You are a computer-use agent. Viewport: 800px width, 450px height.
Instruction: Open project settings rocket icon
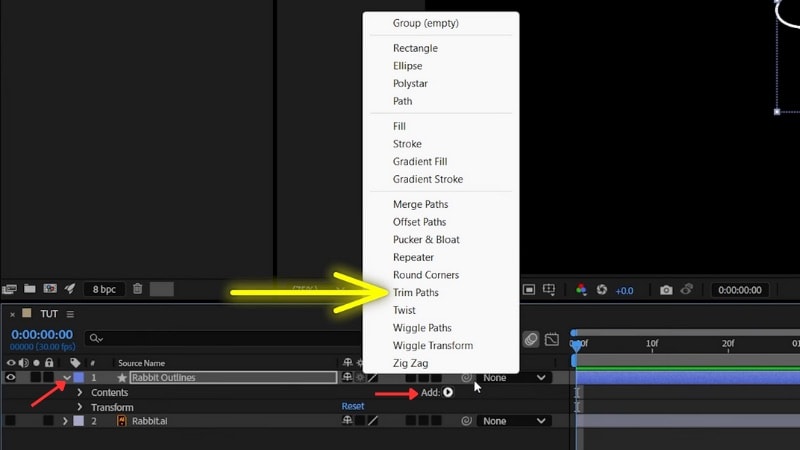coord(70,289)
